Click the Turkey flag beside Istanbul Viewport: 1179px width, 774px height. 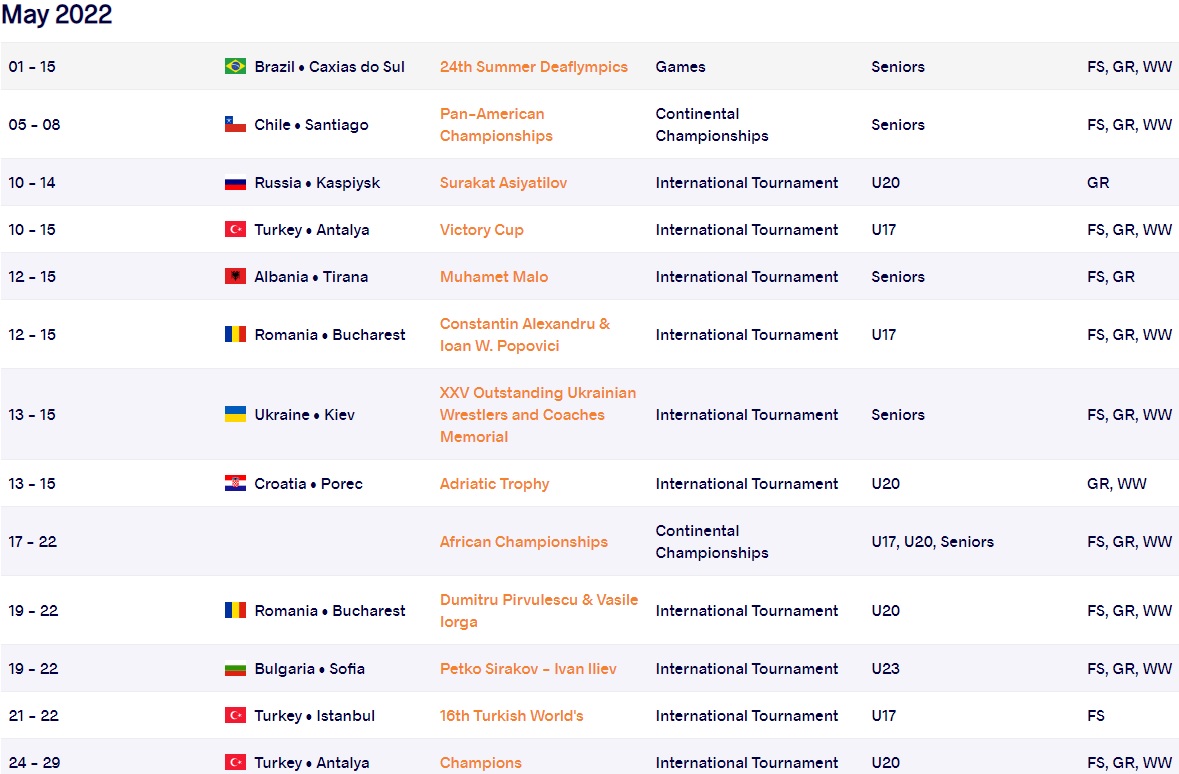[x=235, y=716]
